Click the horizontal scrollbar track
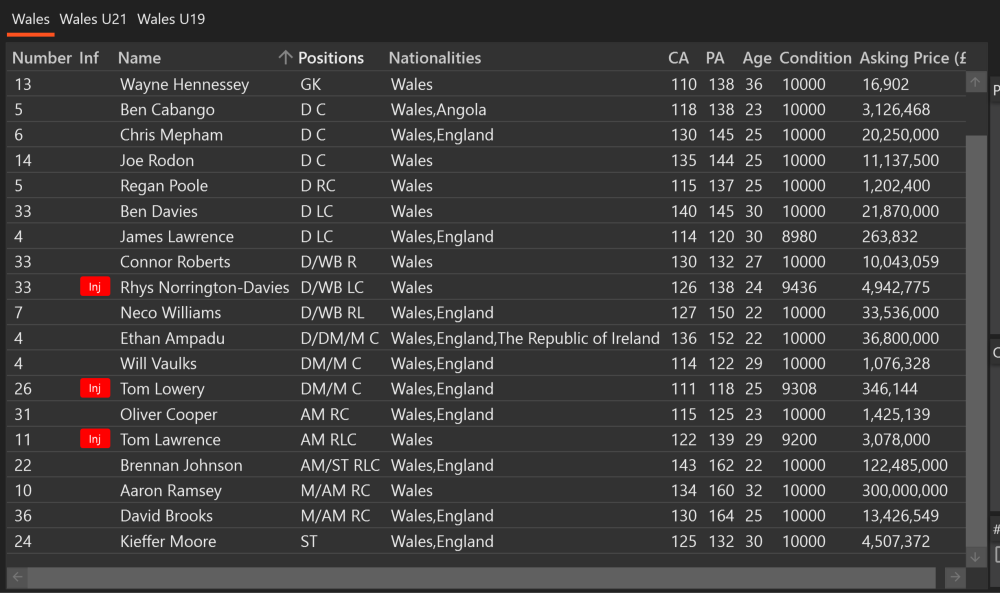Screen dimensions: 1000x593 pos(482,577)
